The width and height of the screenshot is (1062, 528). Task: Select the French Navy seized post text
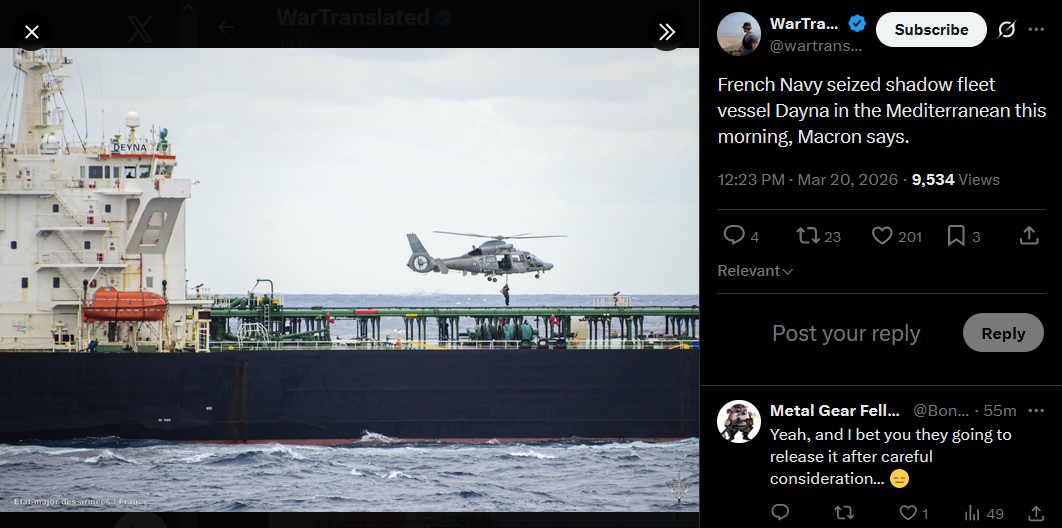(882, 111)
